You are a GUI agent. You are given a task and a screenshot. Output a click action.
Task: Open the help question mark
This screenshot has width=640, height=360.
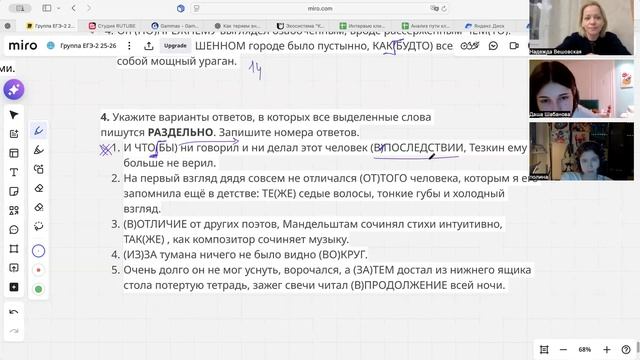click(626, 349)
